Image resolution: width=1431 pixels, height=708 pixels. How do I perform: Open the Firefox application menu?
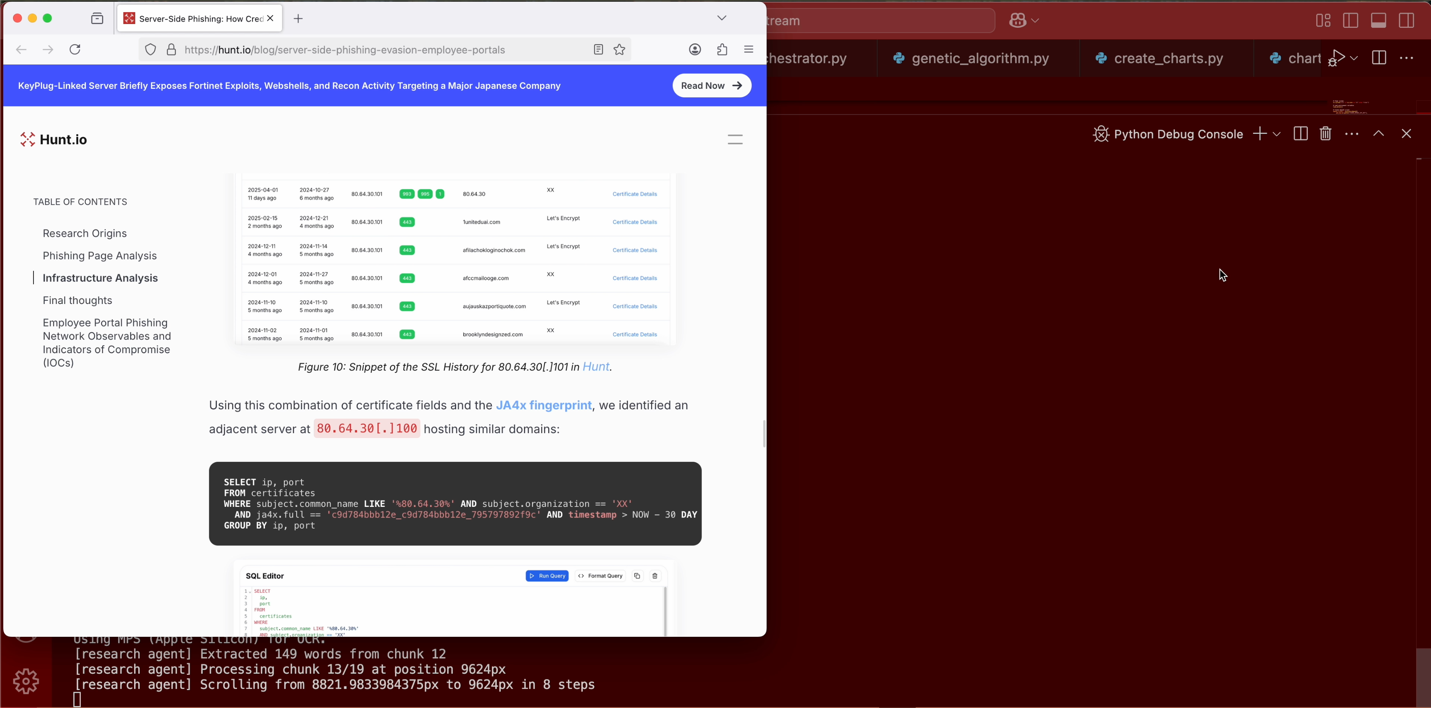click(x=748, y=50)
